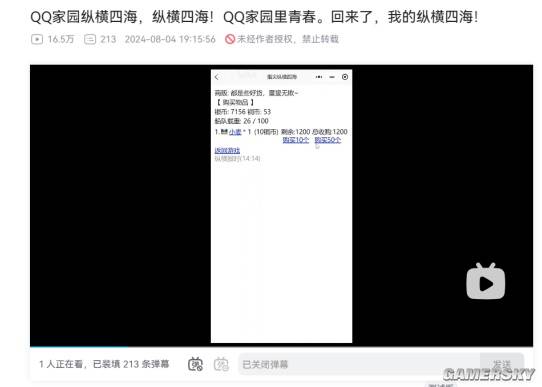Click the back arrow in the mini program
Viewport: 542px width, 387px height.
[217, 77]
